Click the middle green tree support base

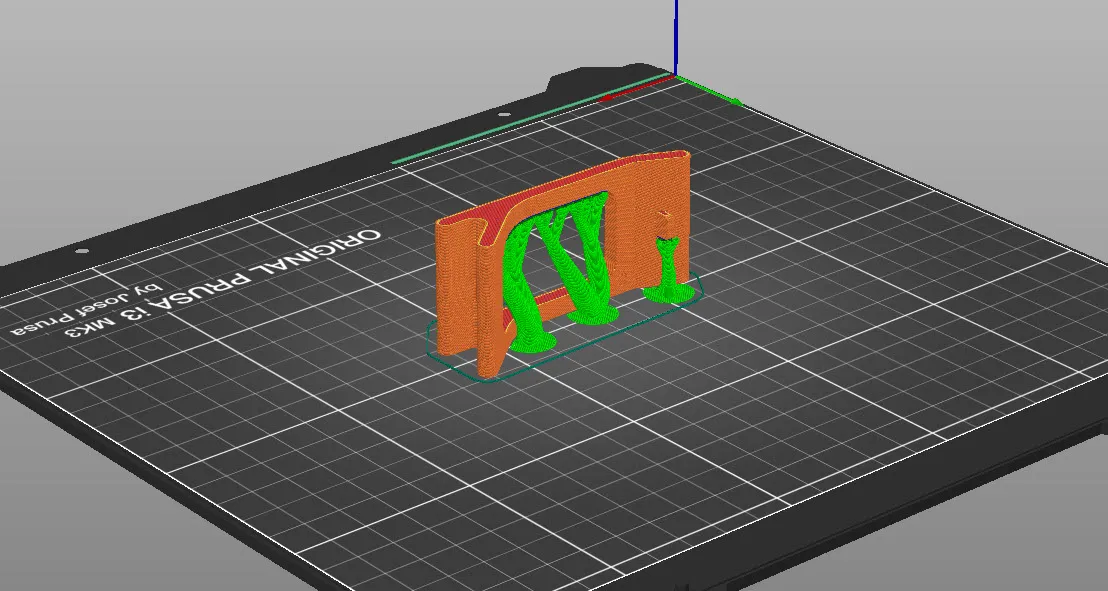pyautogui.click(x=592, y=314)
